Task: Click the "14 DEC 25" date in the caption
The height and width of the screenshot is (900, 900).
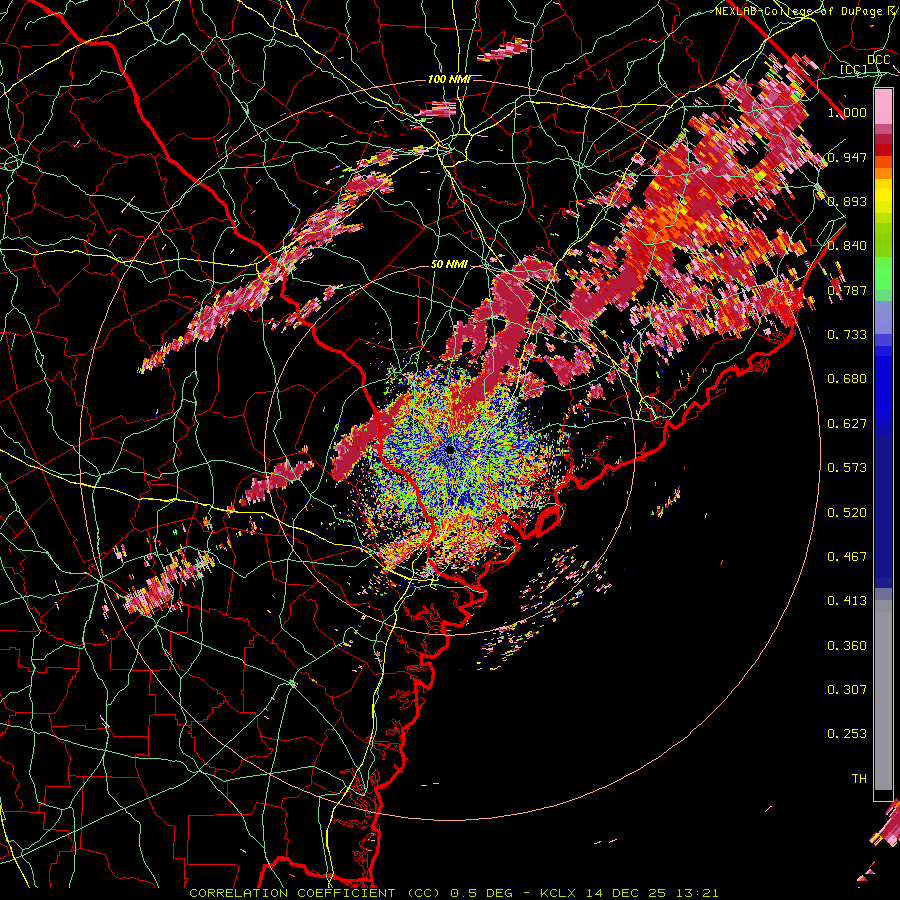Action: click(626, 893)
